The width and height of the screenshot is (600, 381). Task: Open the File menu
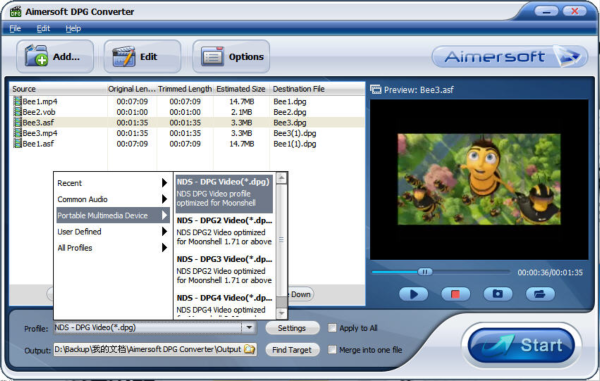tap(15, 28)
